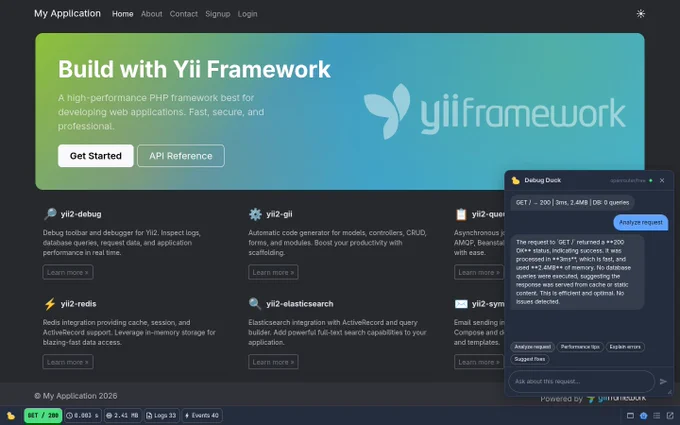Click the Suggest fixes suggestion chip
Image resolution: width=680 pixels, height=425 pixels.
[530, 359]
